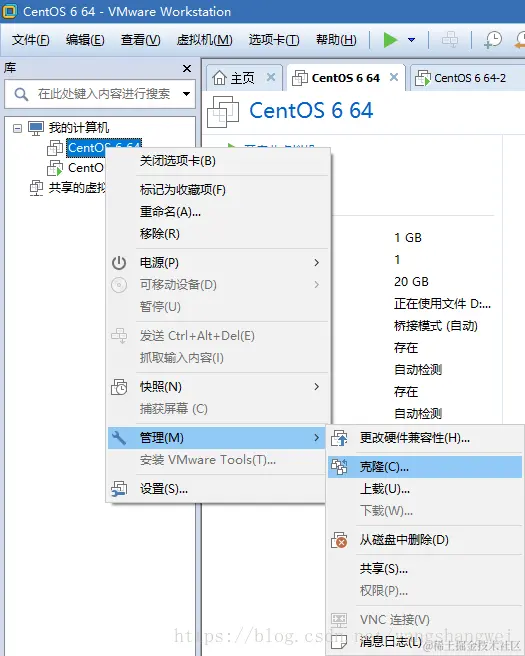Click the search magnifier icon in library

pyautogui.click(x=21, y=94)
